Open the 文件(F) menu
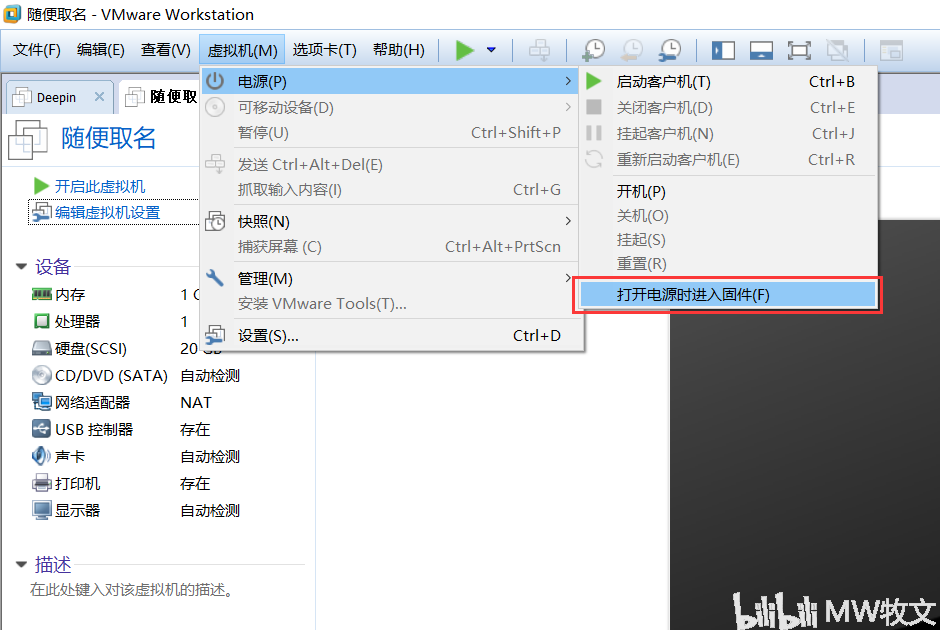The width and height of the screenshot is (940, 630). (x=37, y=50)
